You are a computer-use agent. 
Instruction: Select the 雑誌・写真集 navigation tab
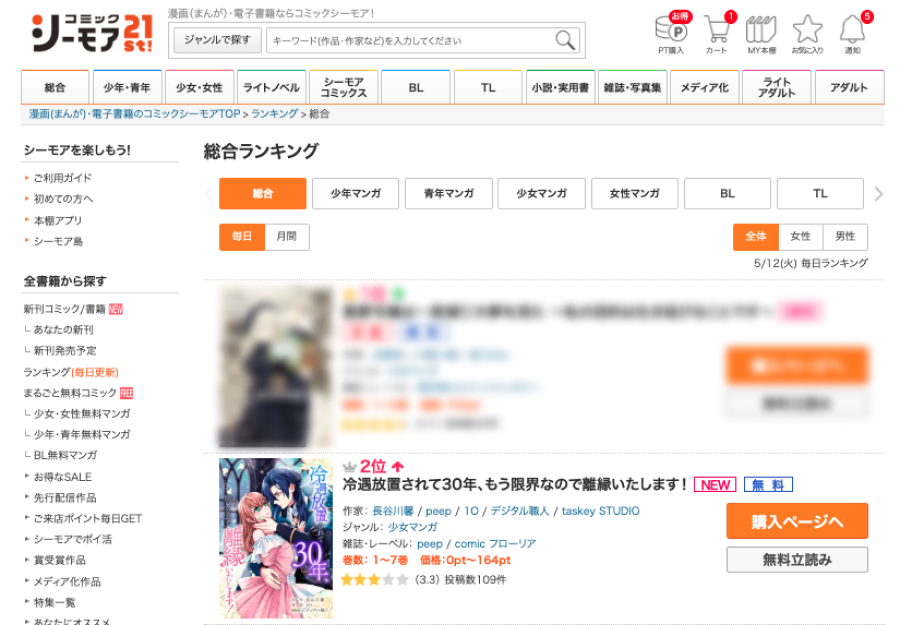632,87
